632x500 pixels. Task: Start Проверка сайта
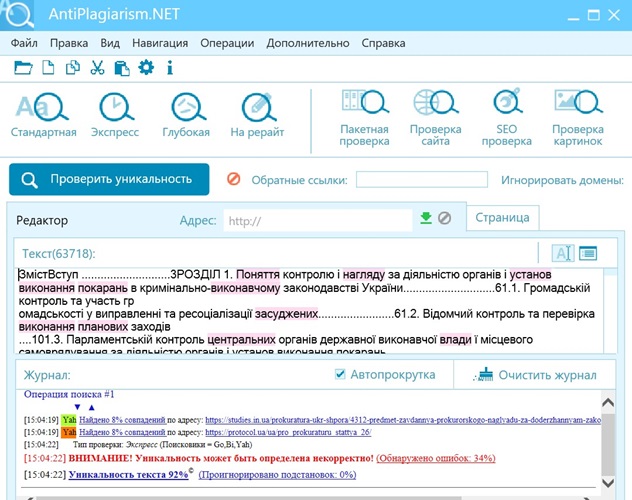point(435,118)
